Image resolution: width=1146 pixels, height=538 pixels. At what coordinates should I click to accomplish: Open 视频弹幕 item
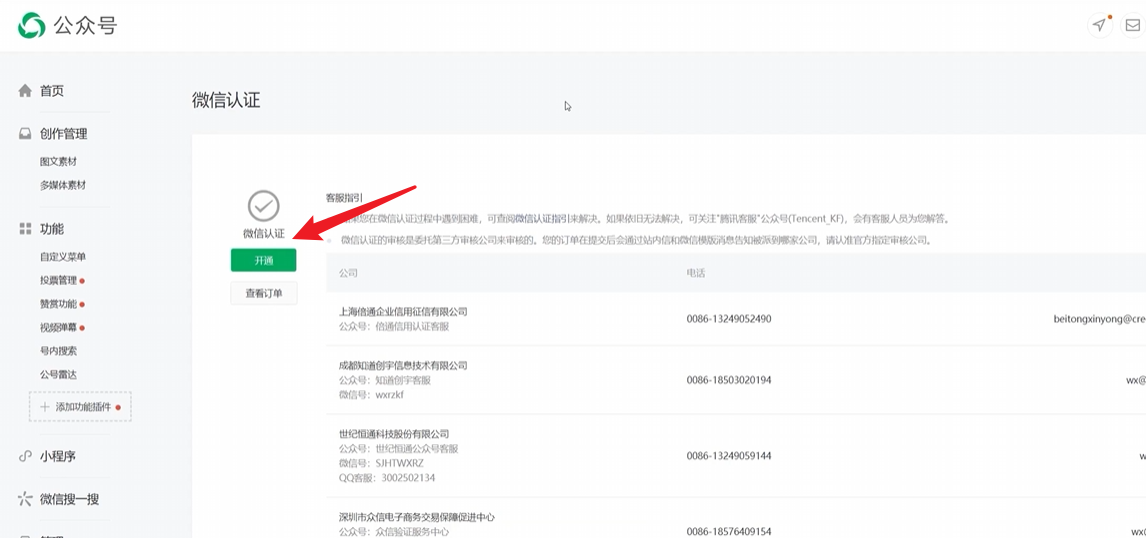point(58,327)
